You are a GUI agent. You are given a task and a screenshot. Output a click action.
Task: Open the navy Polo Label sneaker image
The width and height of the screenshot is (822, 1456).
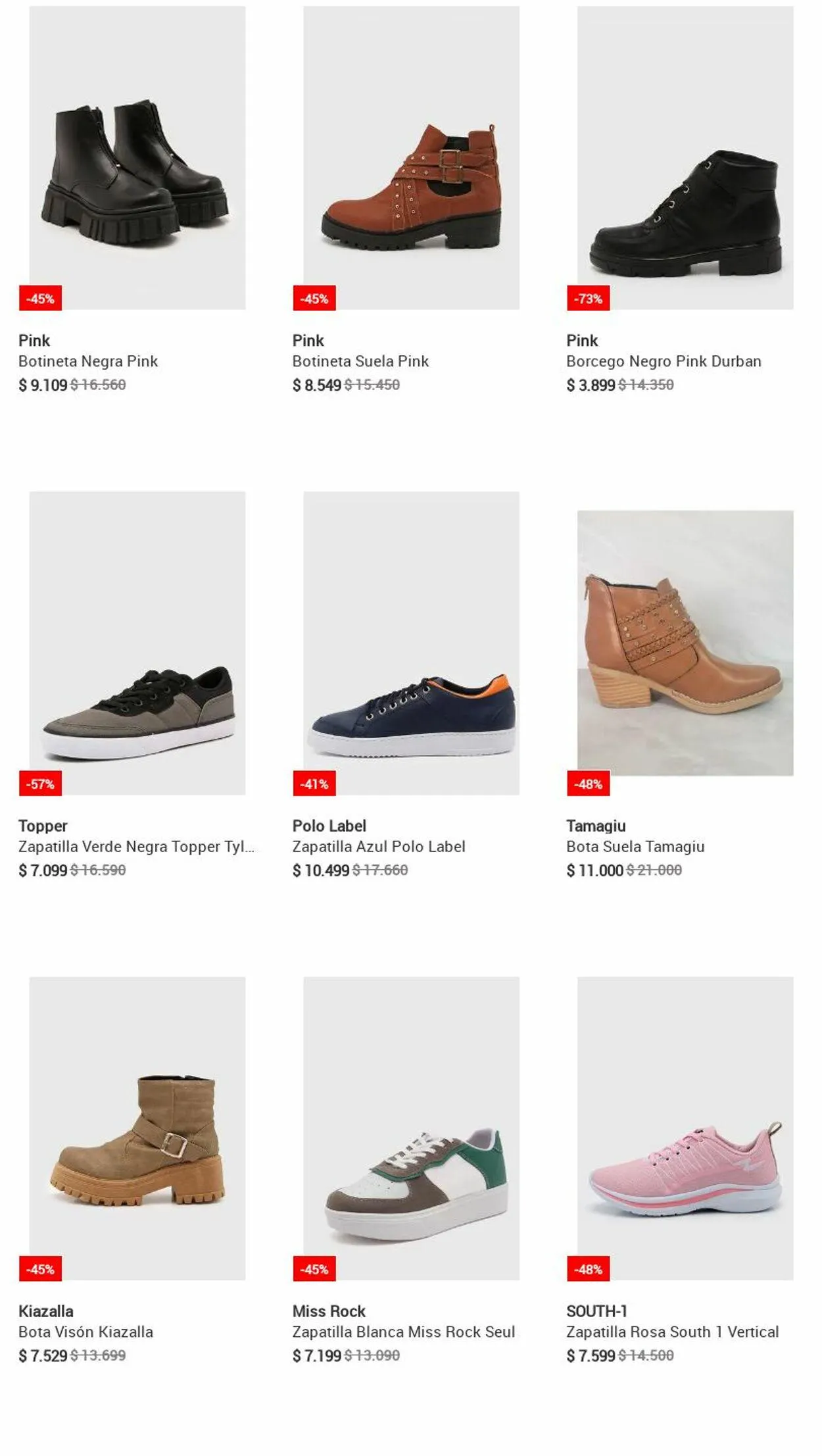tap(411, 643)
